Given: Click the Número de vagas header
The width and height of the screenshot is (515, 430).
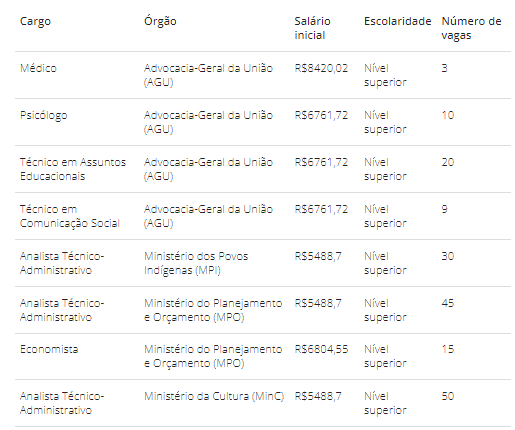Looking at the screenshot, I should click(471, 28).
